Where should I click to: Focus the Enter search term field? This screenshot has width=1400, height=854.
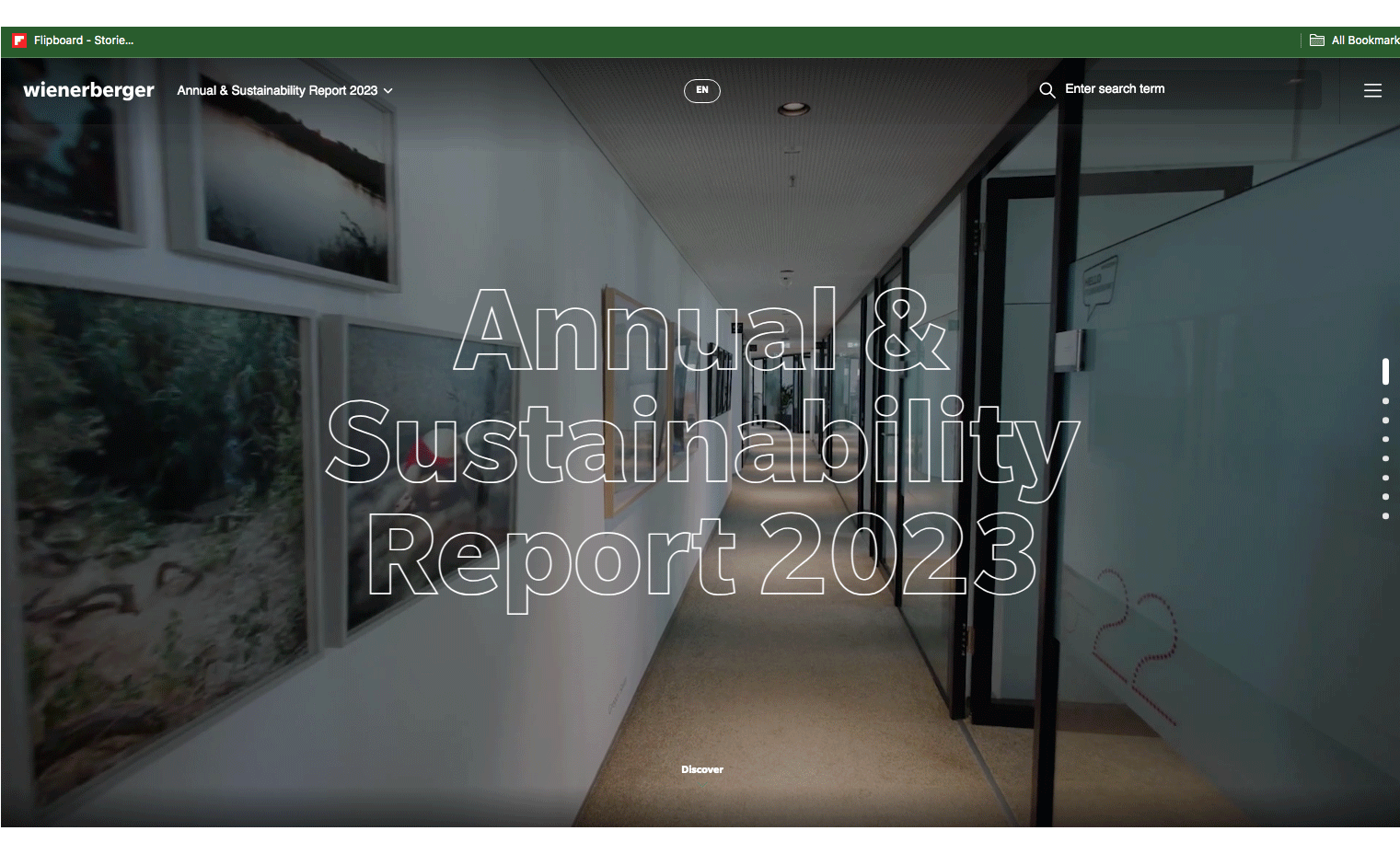1174,89
